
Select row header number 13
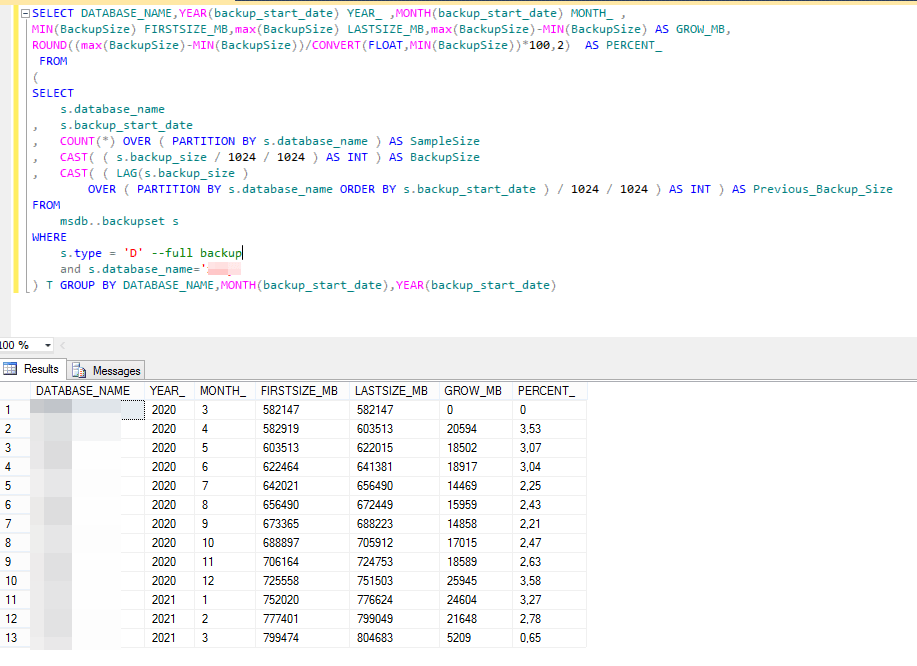point(15,638)
